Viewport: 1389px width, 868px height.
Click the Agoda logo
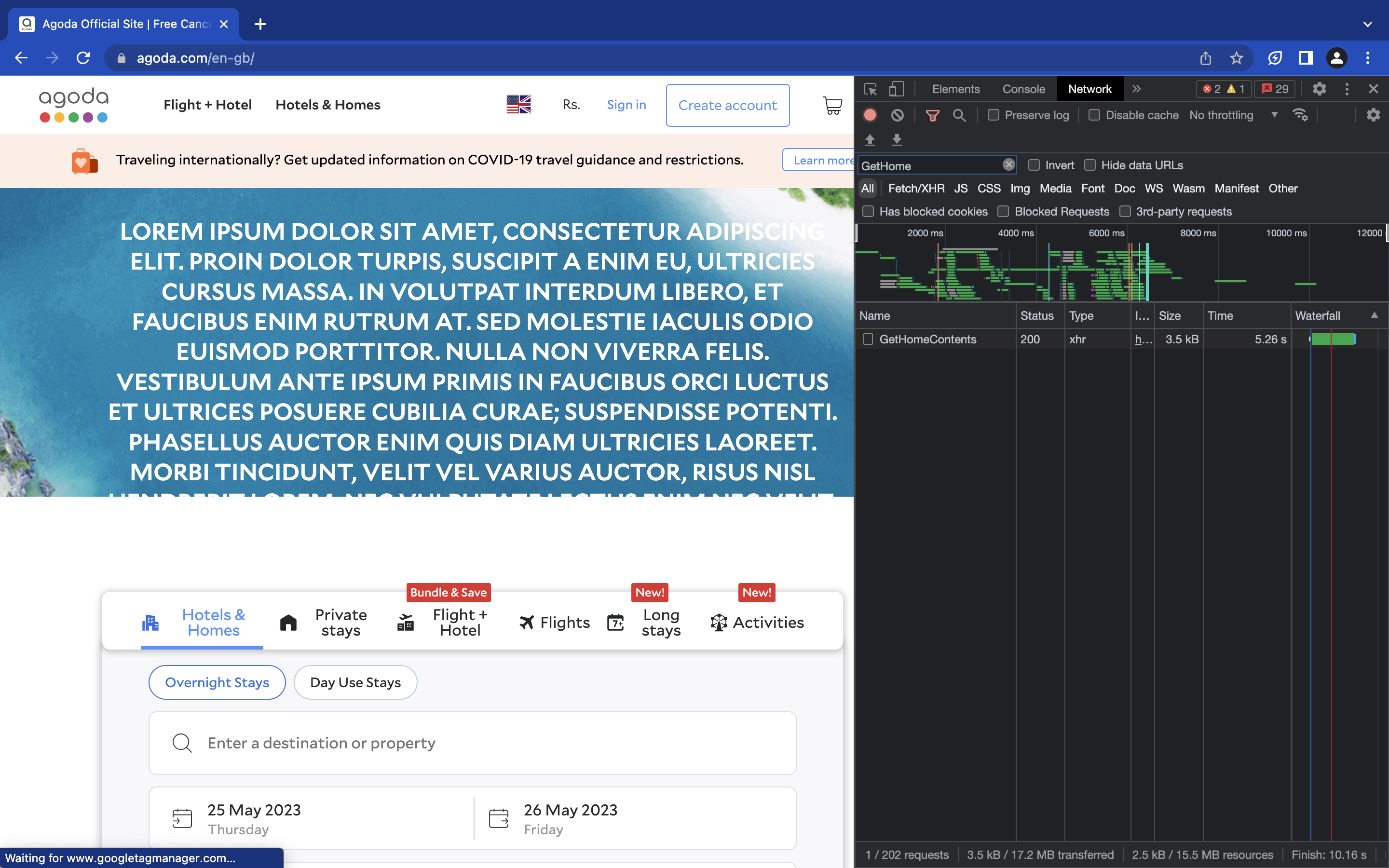(x=73, y=105)
